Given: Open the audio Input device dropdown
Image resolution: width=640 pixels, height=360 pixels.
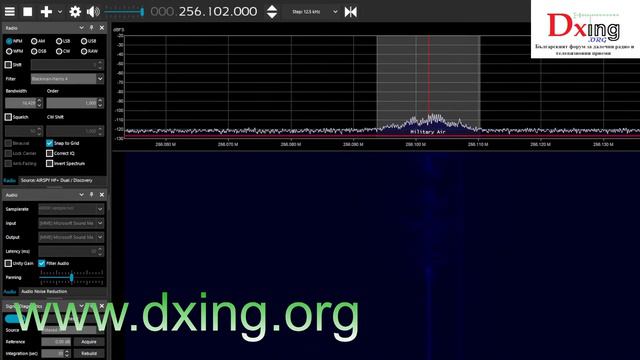Looking at the screenshot, I should pos(71,223).
